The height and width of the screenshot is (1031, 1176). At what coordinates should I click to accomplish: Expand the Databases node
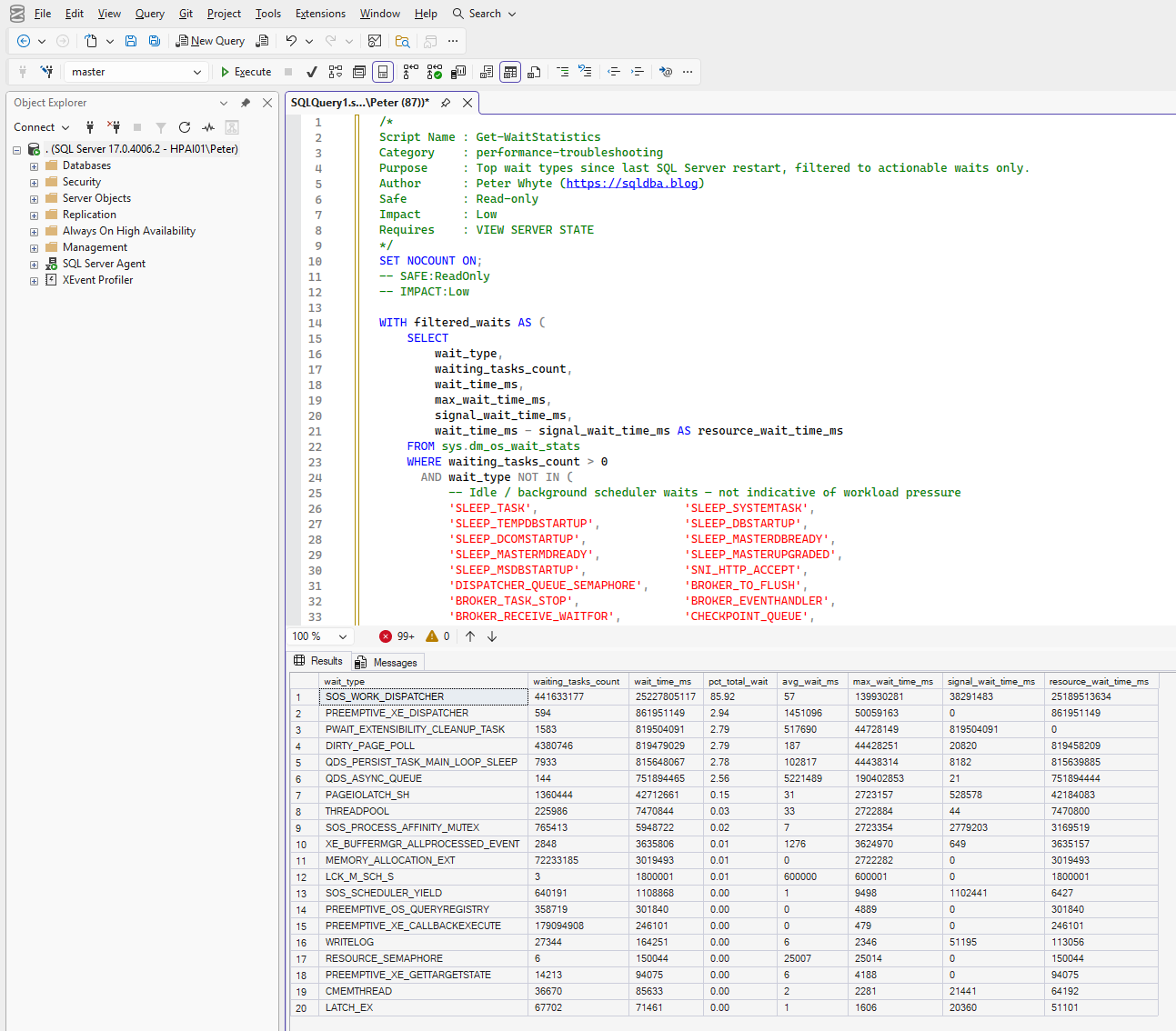[34, 166]
